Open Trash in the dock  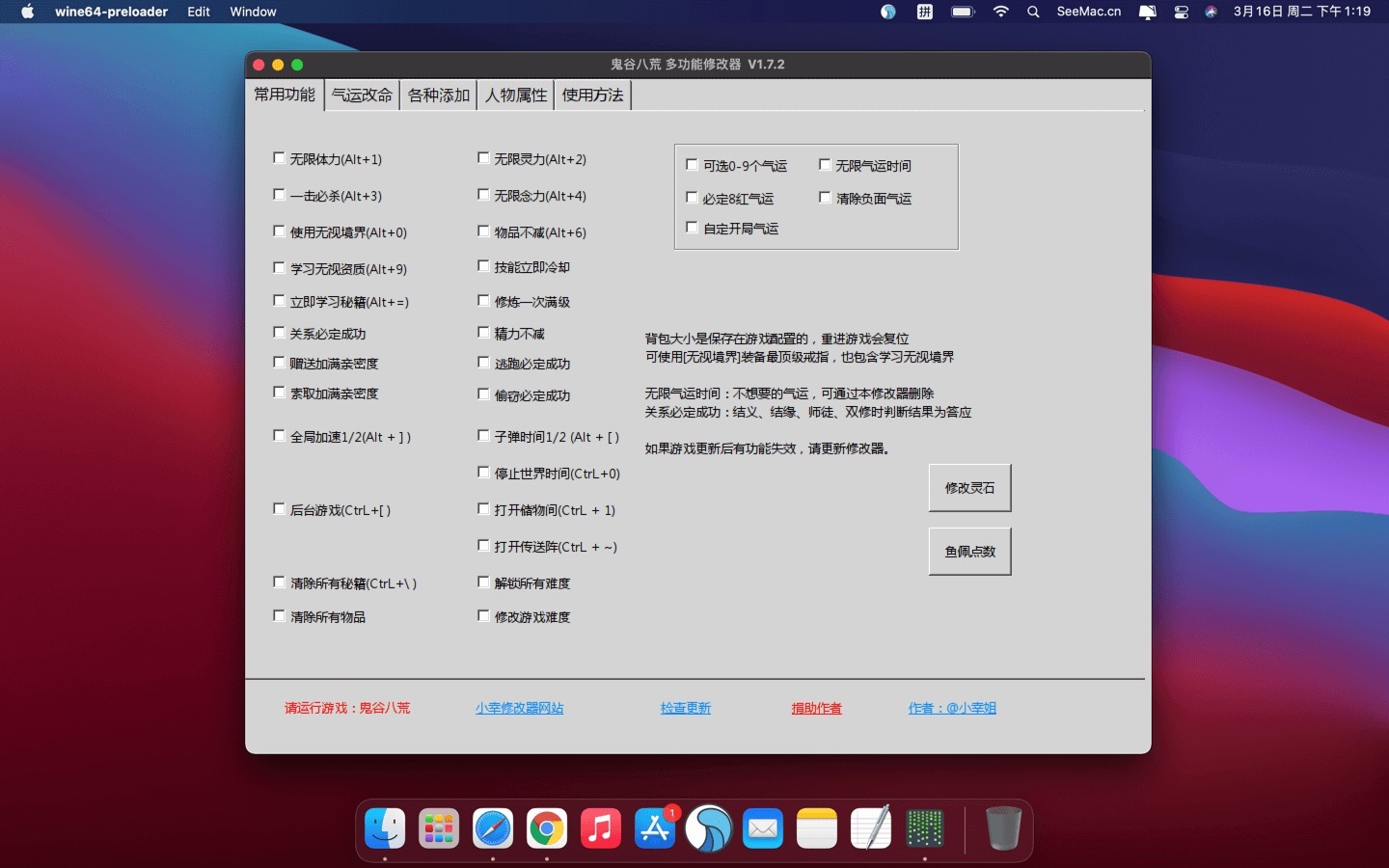pos(1003,828)
